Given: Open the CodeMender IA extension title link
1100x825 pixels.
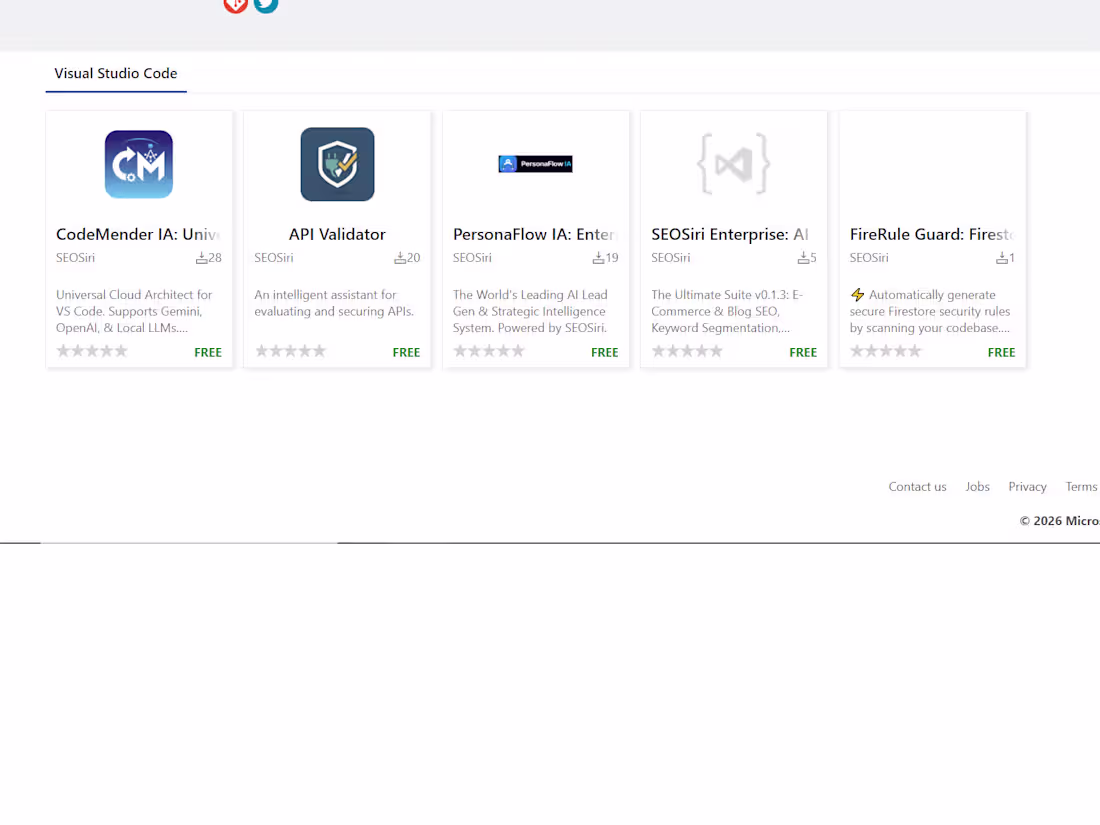Looking at the screenshot, I should click(x=139, y=234).
